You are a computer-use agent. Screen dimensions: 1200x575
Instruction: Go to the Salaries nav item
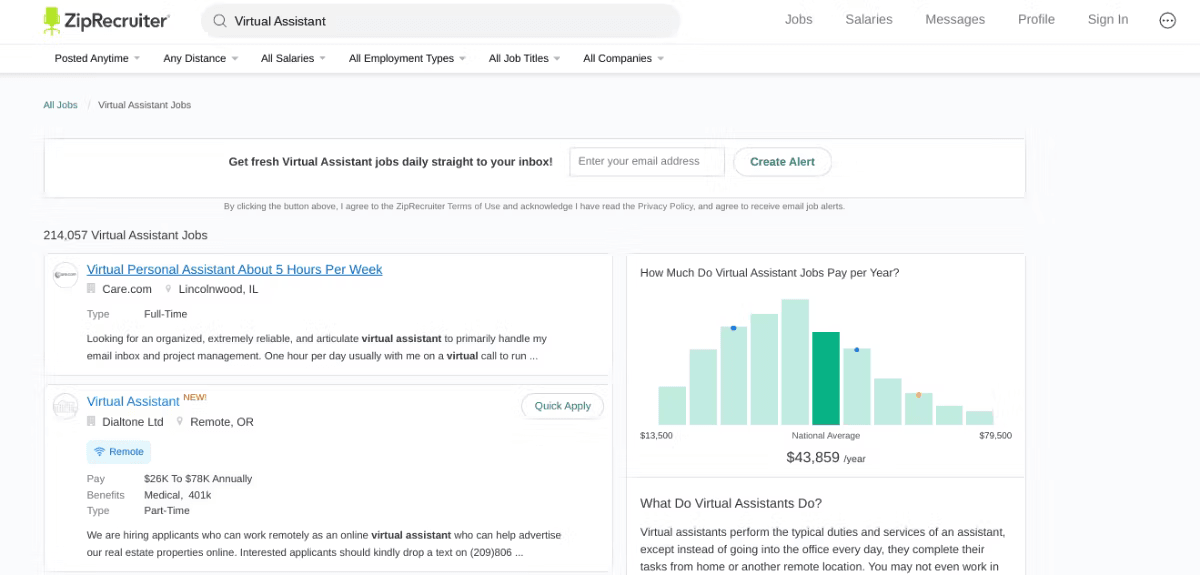pos(868,19)
